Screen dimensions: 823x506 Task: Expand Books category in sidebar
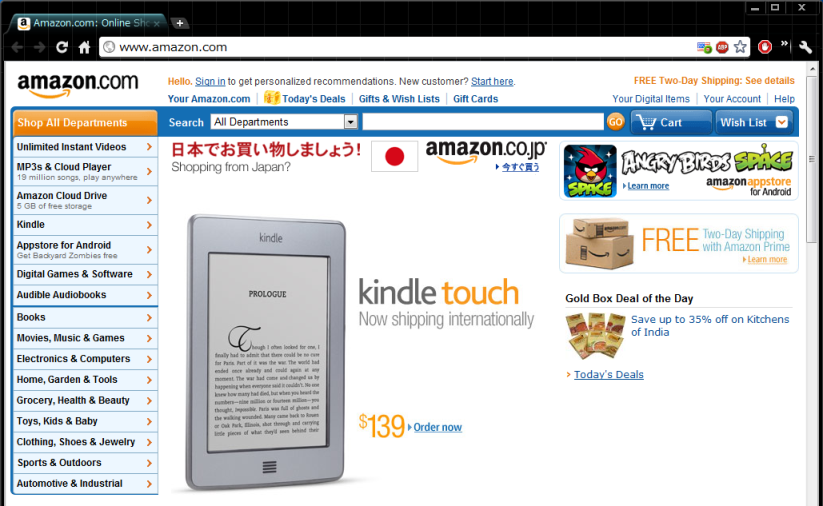[x=85, y=318]
